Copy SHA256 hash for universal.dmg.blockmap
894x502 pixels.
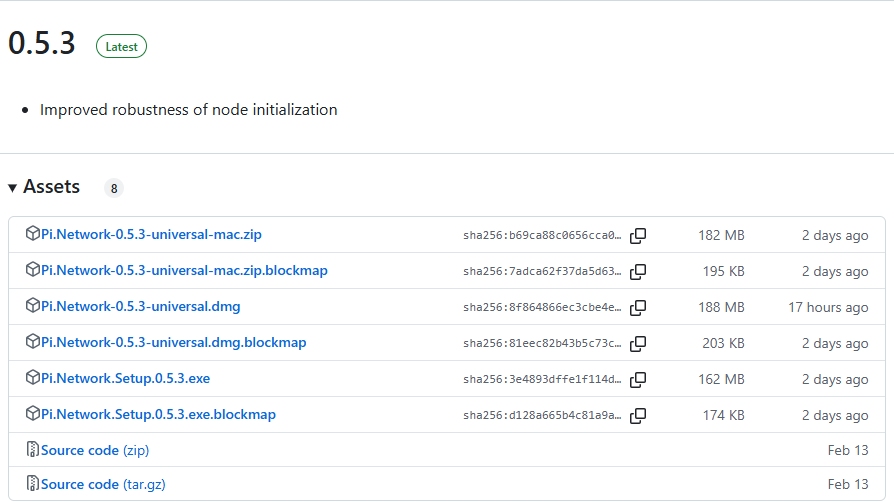pyautogui.click(x=638, y=344)
